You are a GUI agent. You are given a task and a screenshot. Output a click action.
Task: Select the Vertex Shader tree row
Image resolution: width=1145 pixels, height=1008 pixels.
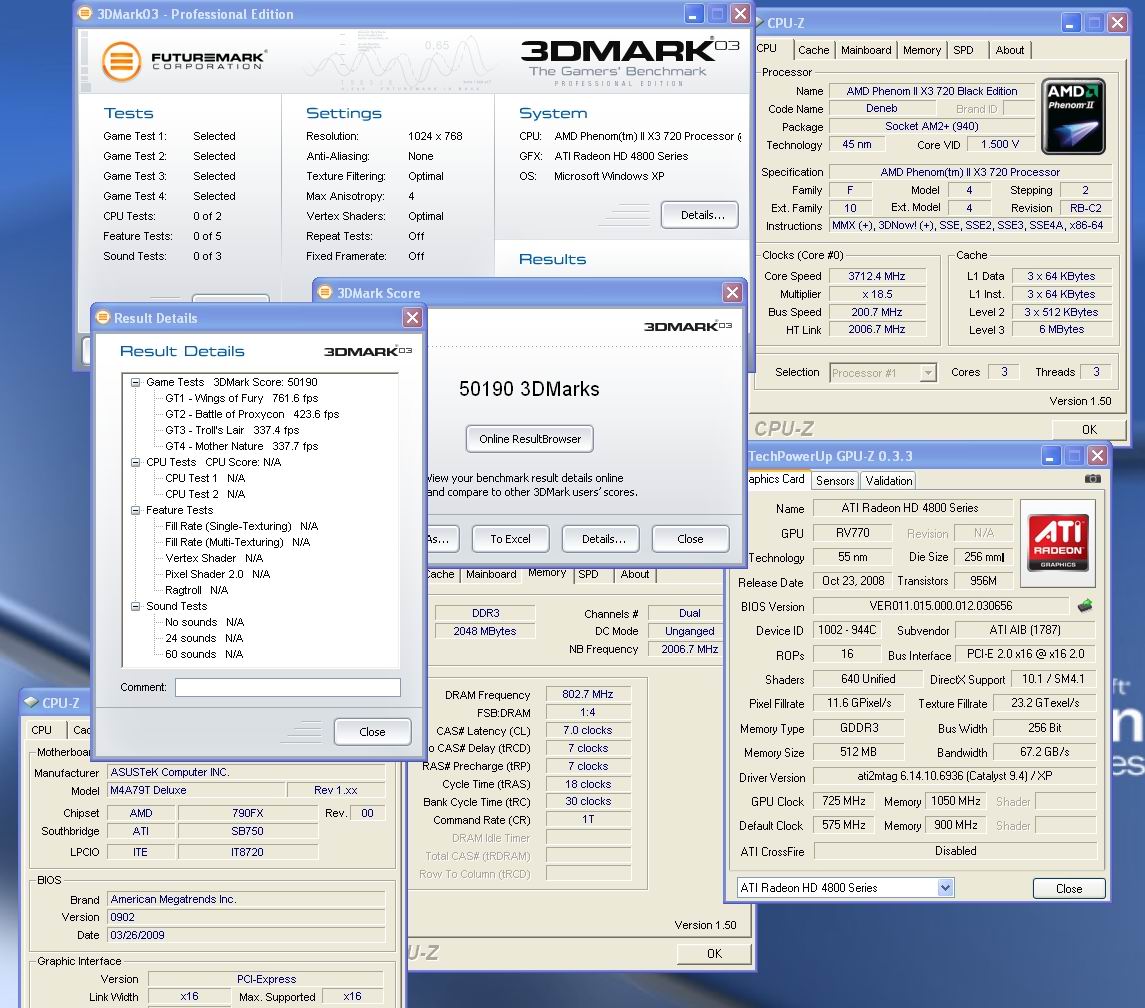[x=214, y=558]
